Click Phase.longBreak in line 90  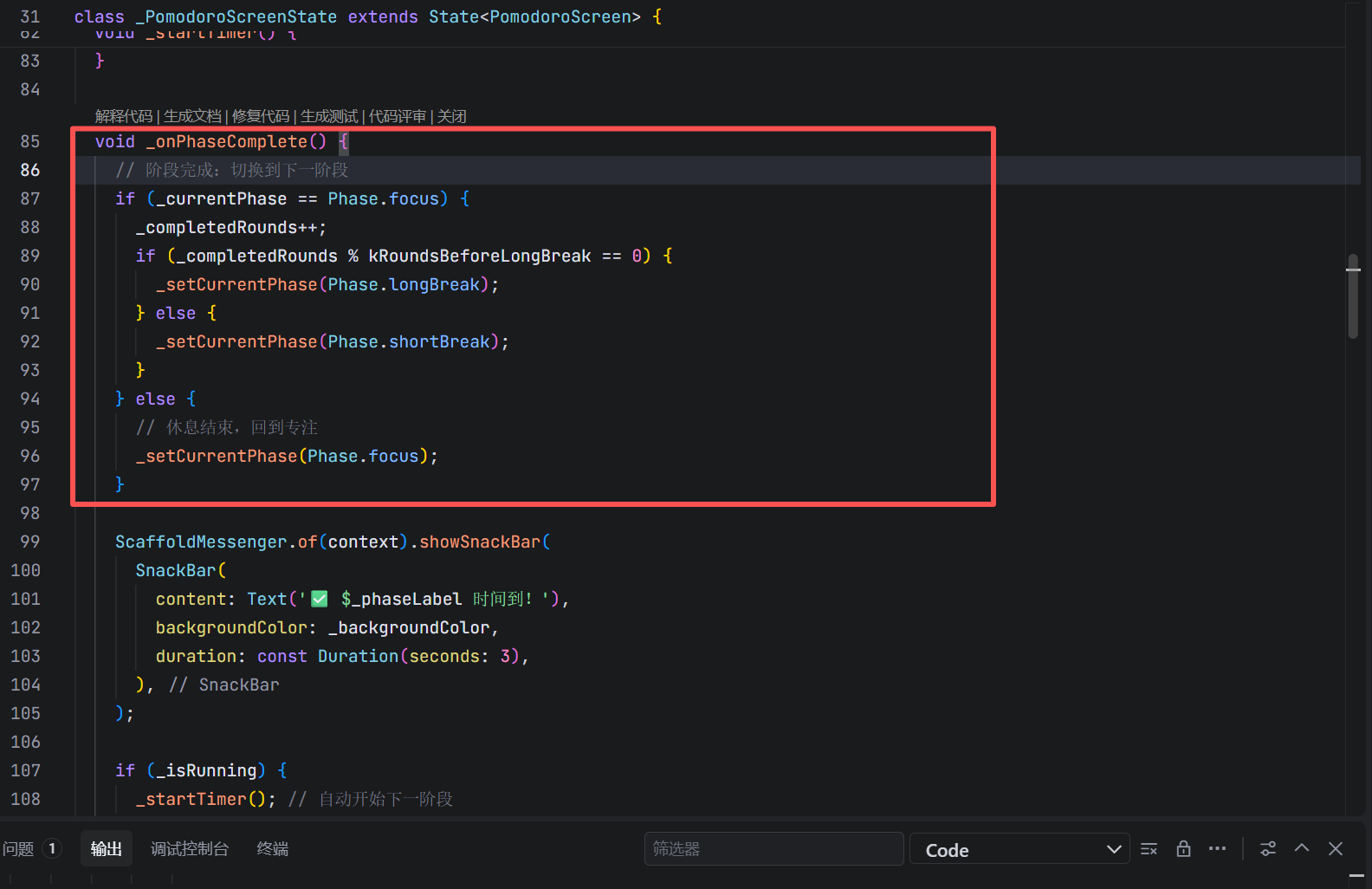(x=404, y=284)
